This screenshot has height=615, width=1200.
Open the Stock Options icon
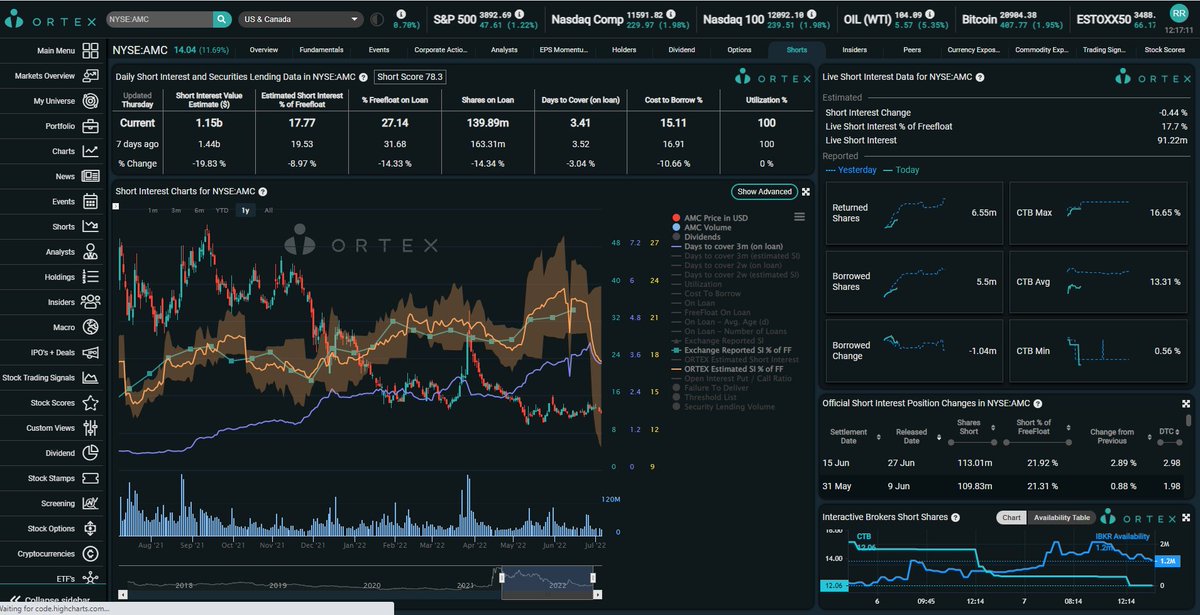coord(91,529)
